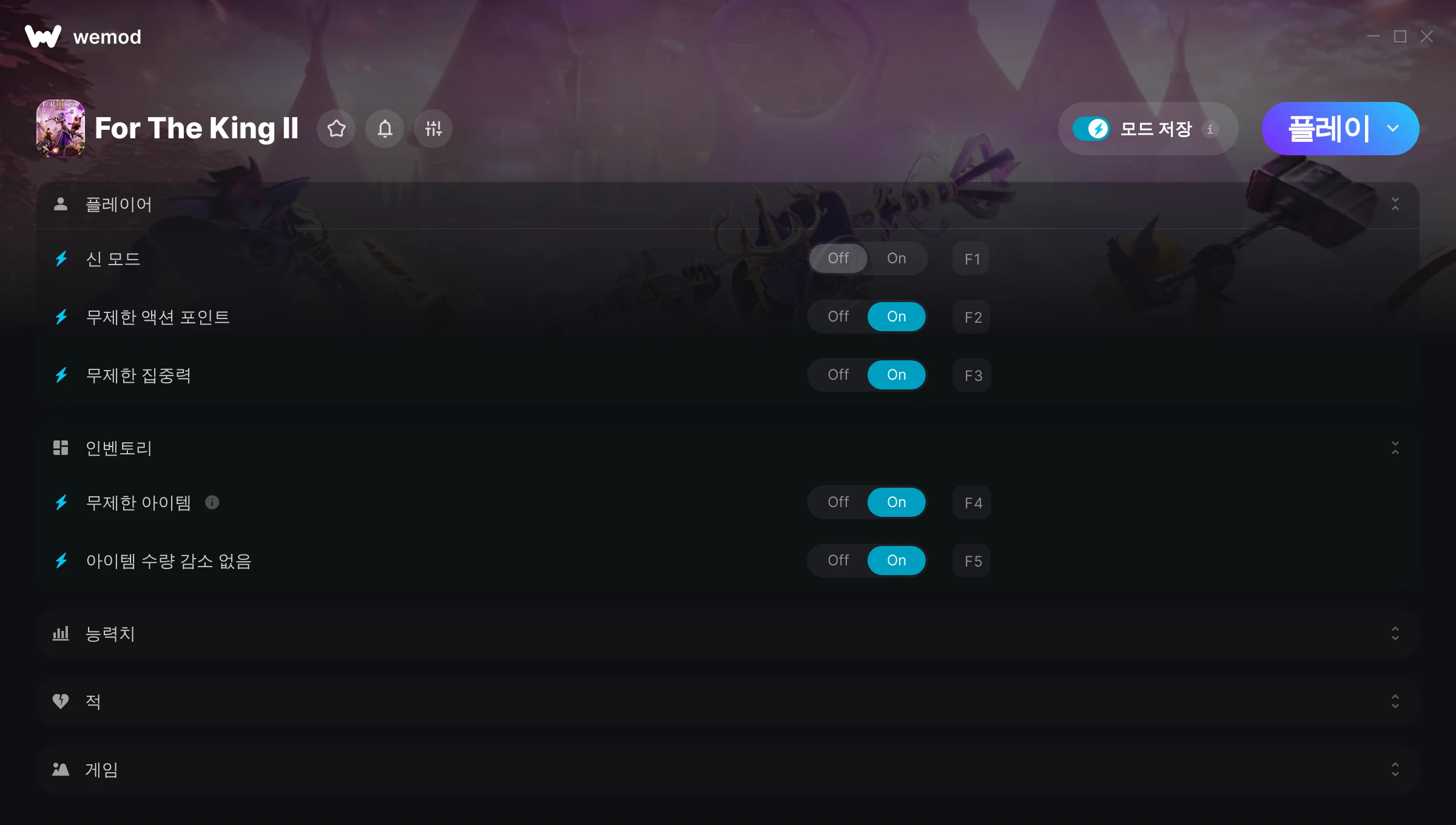This screenshot has width=1456, height=825.
Task: Turn 신 모드 On
Action: coord(896,258)
